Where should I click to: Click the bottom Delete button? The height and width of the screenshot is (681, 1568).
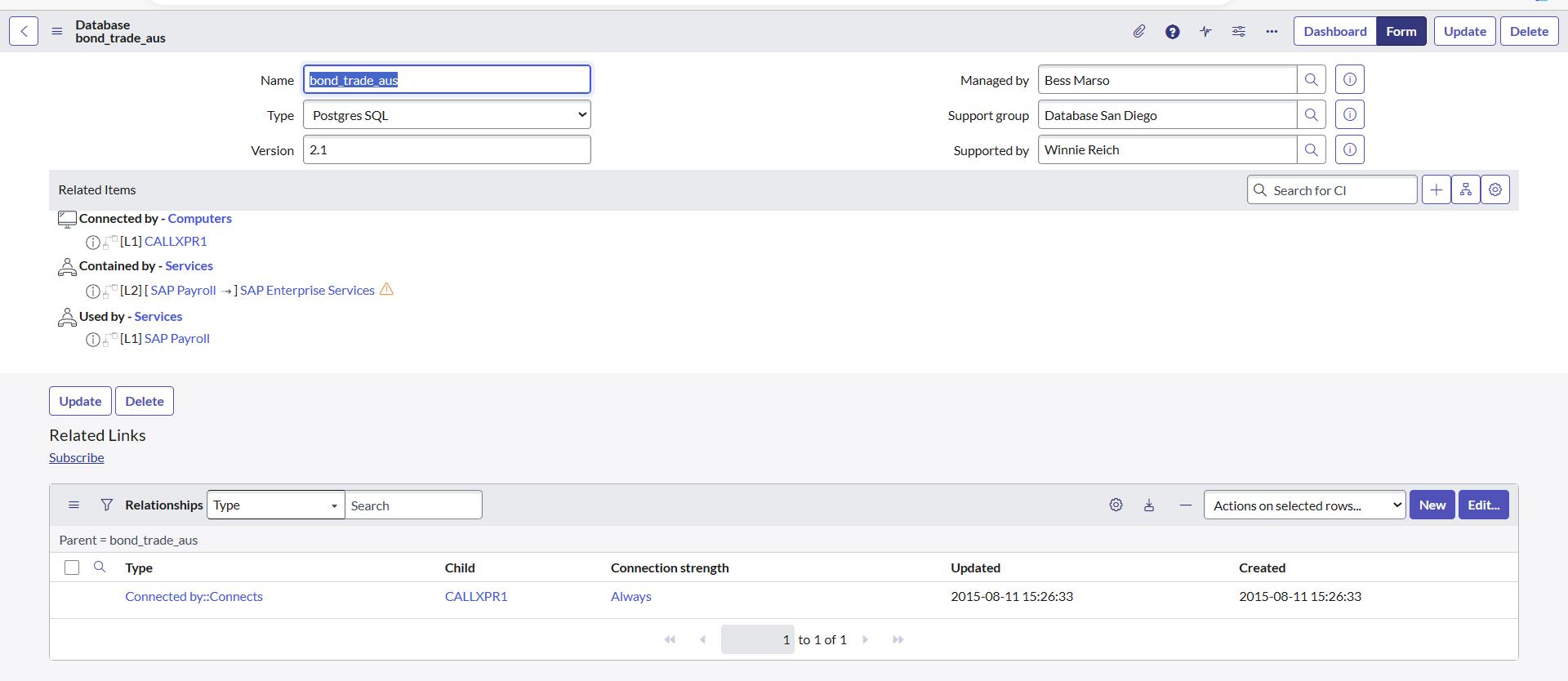click(145, 401)
